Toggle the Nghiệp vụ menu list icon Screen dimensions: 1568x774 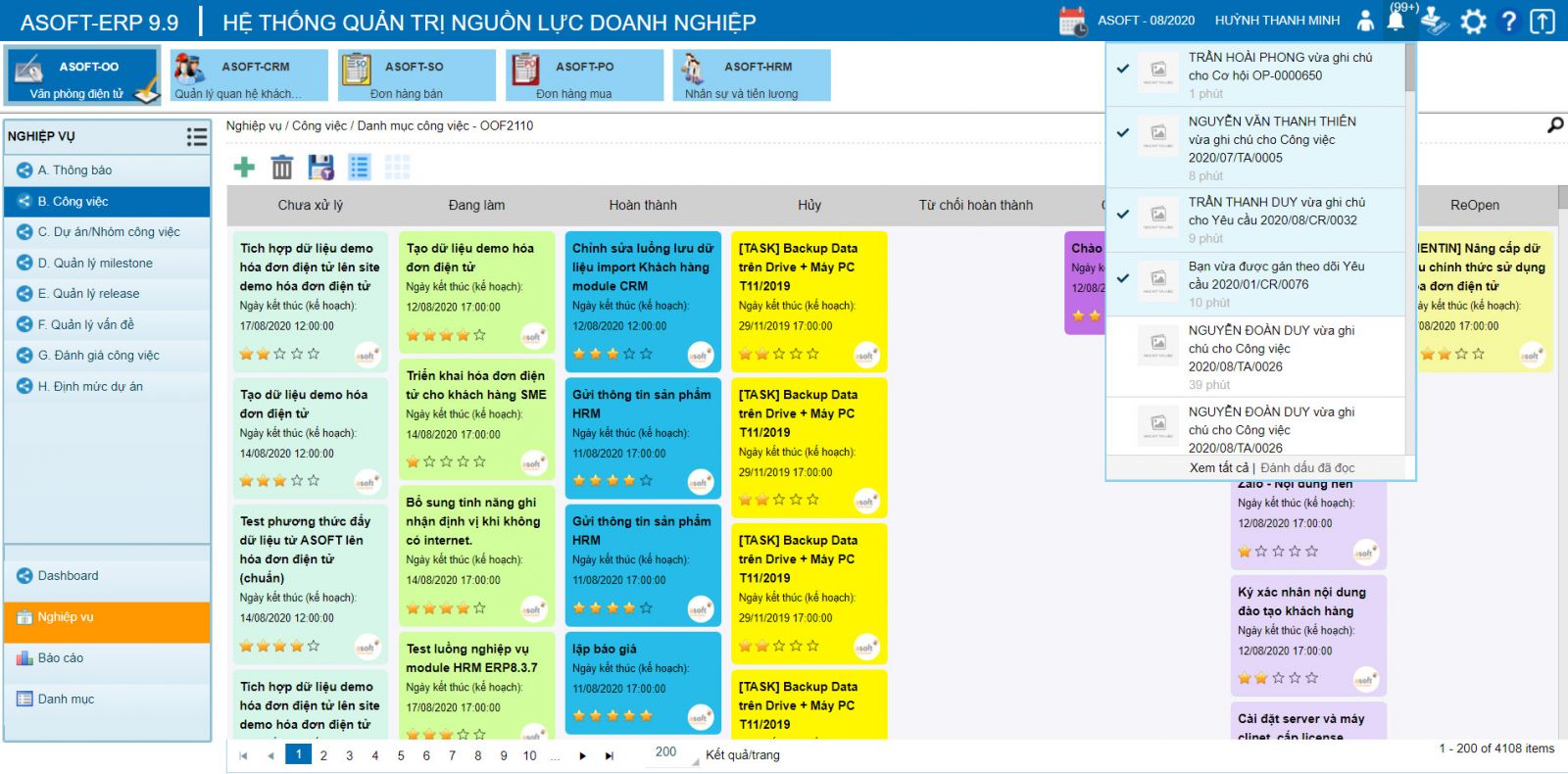[x=197, y=136]
